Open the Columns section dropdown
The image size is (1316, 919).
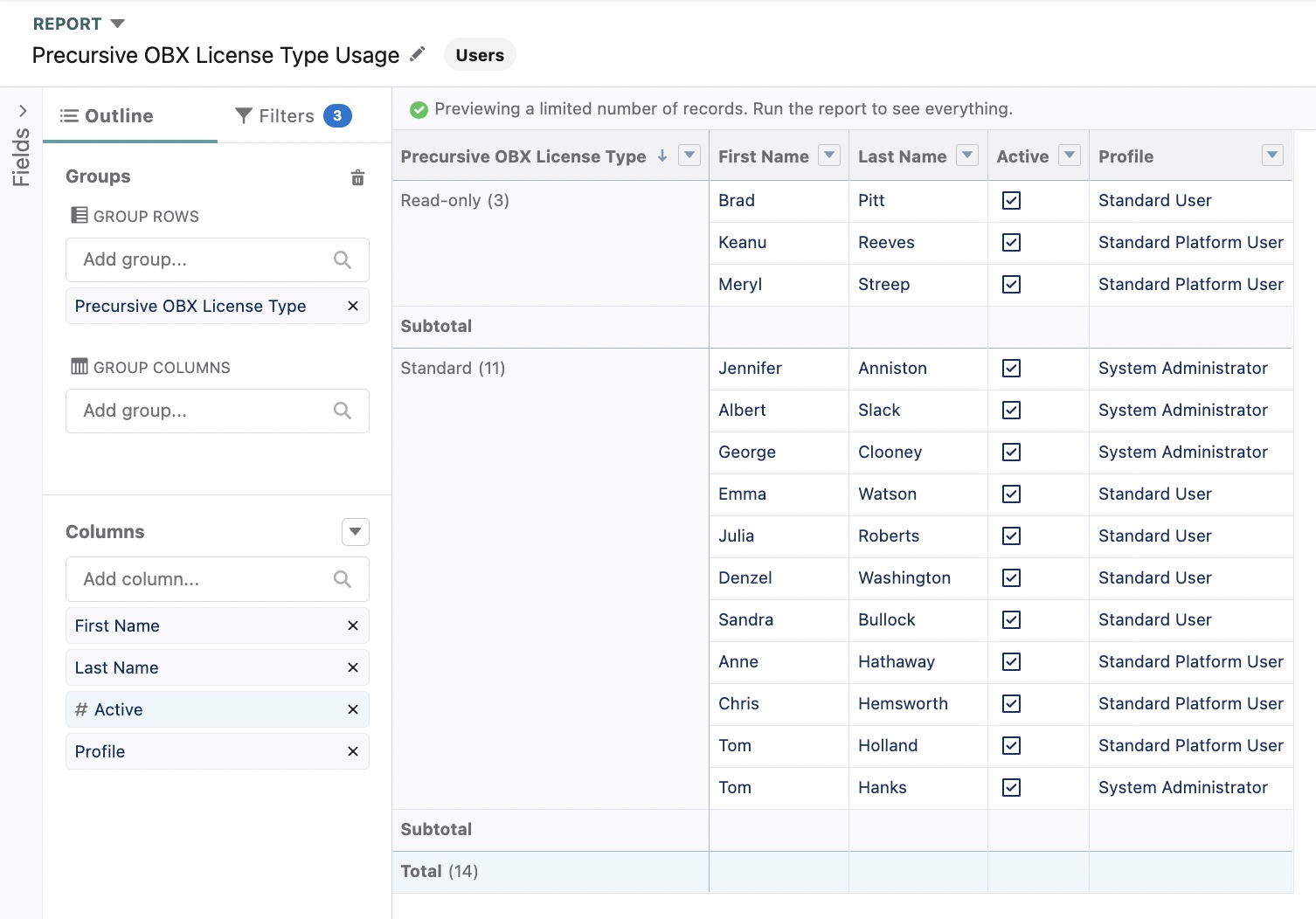click(355, 532)
